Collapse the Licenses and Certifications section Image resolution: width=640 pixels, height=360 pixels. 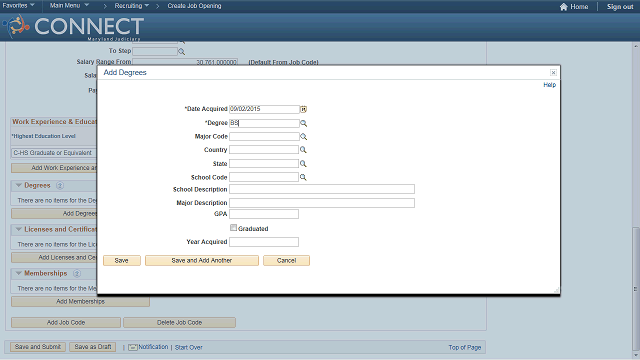pyautogui.click(x=18, y=229)
